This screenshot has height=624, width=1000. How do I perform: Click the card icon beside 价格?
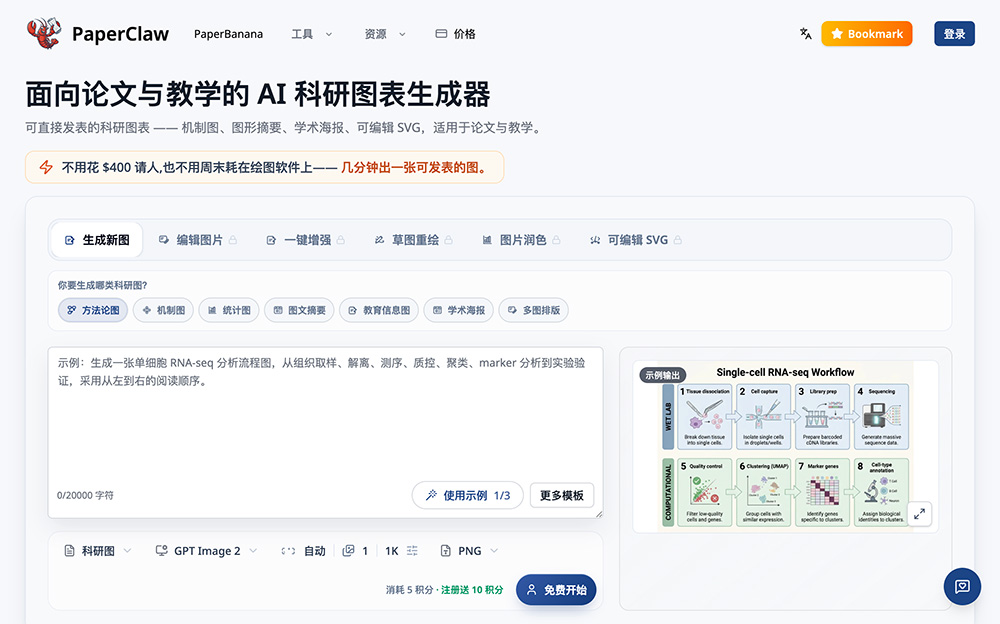click(441, 34)
